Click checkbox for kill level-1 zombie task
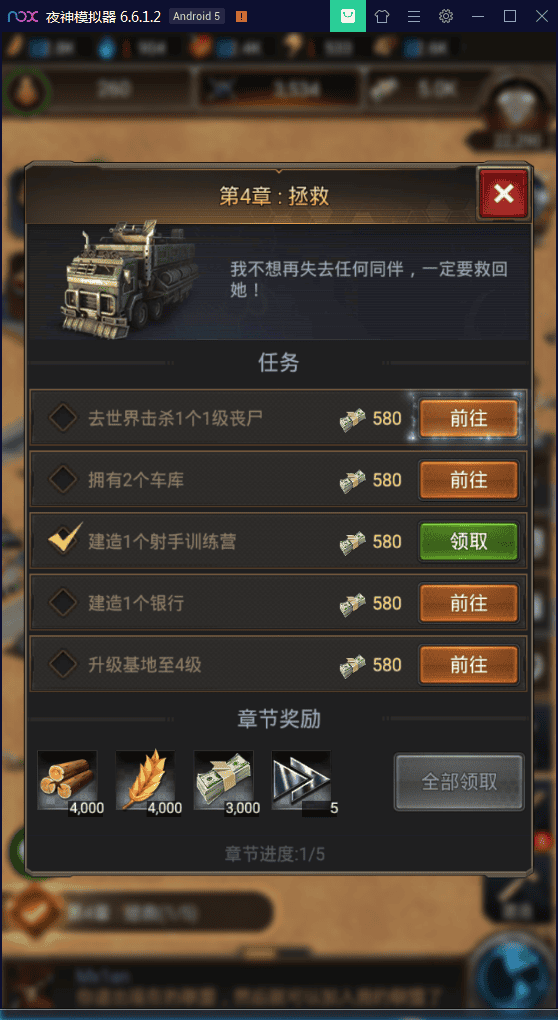 64,418
